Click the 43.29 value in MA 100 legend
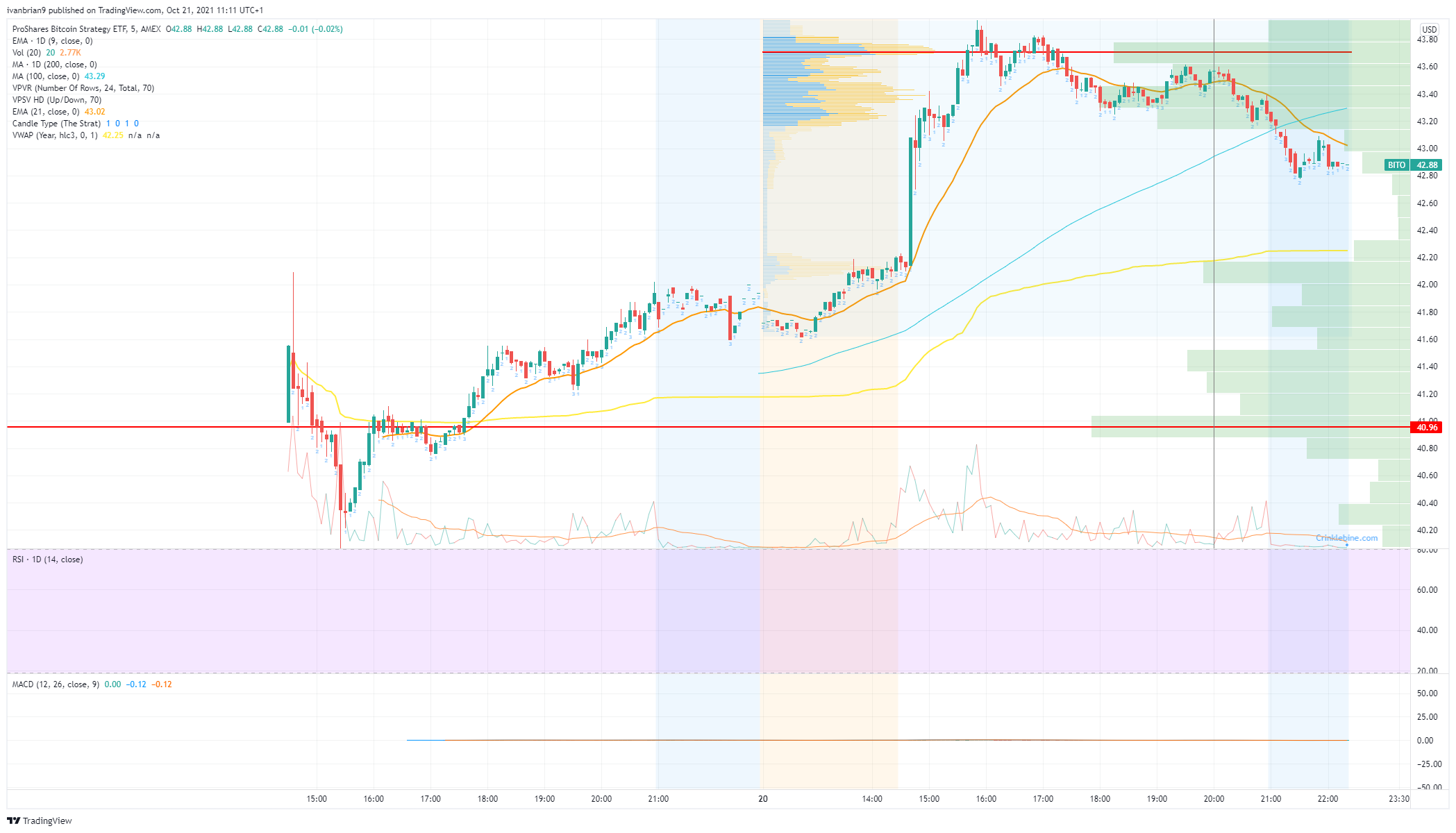 point(95,76)
